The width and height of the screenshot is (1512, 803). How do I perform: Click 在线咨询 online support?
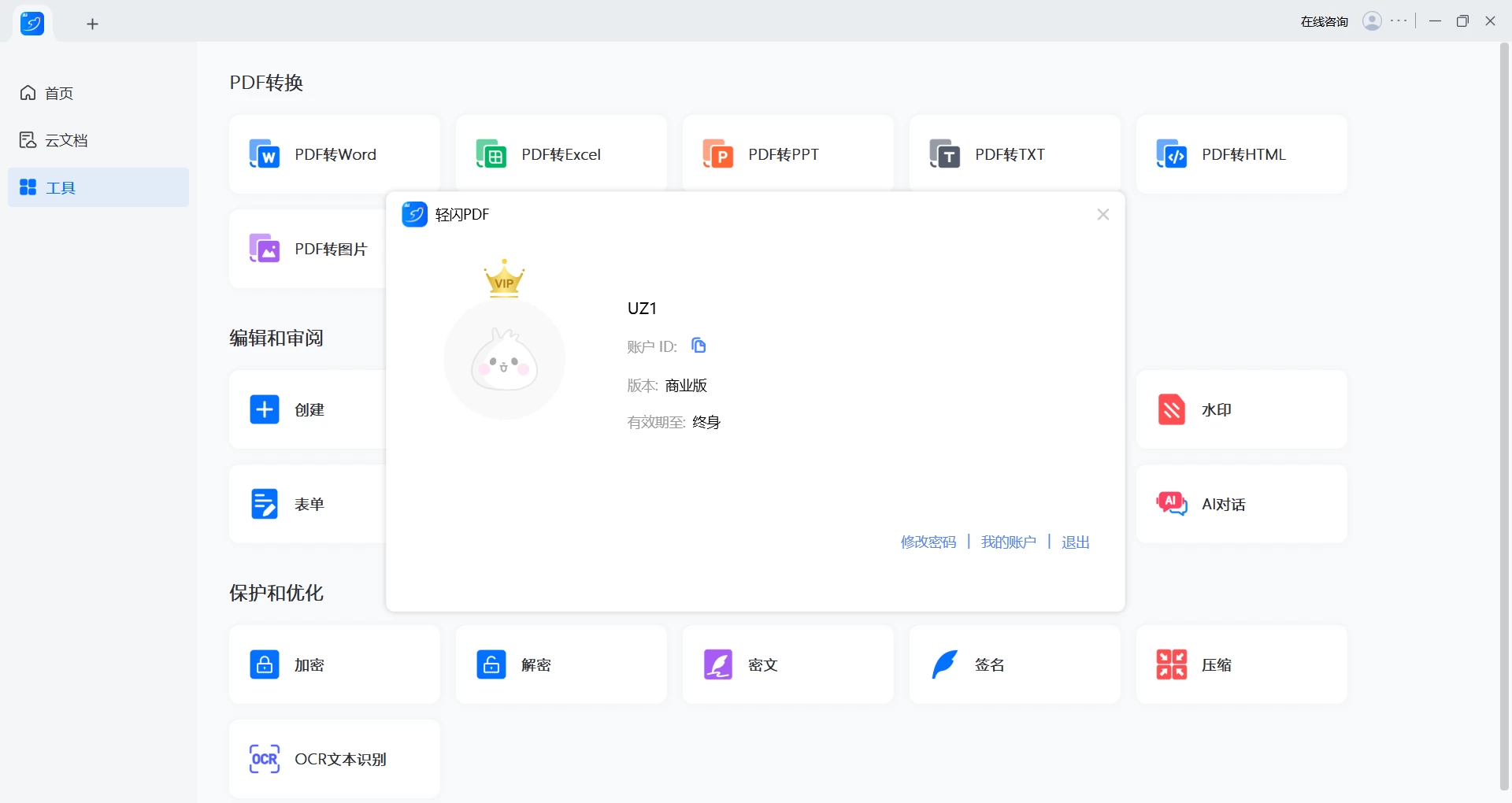[1325, 22]
